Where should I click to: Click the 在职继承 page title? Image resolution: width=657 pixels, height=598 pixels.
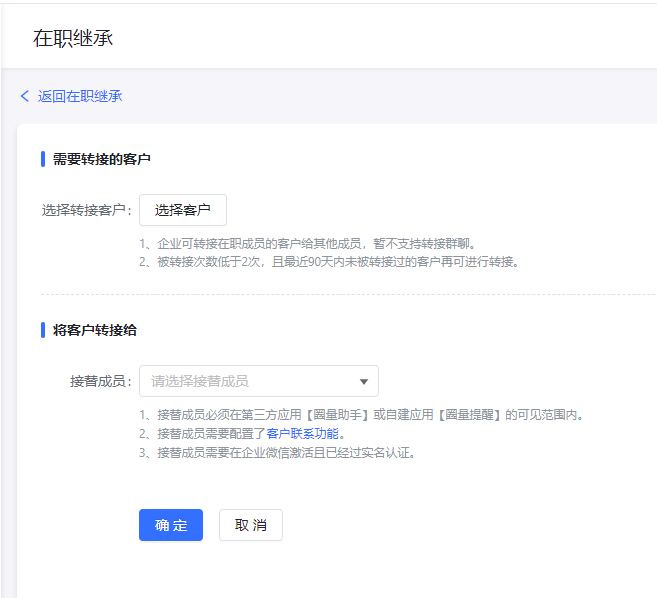point(73,39)
